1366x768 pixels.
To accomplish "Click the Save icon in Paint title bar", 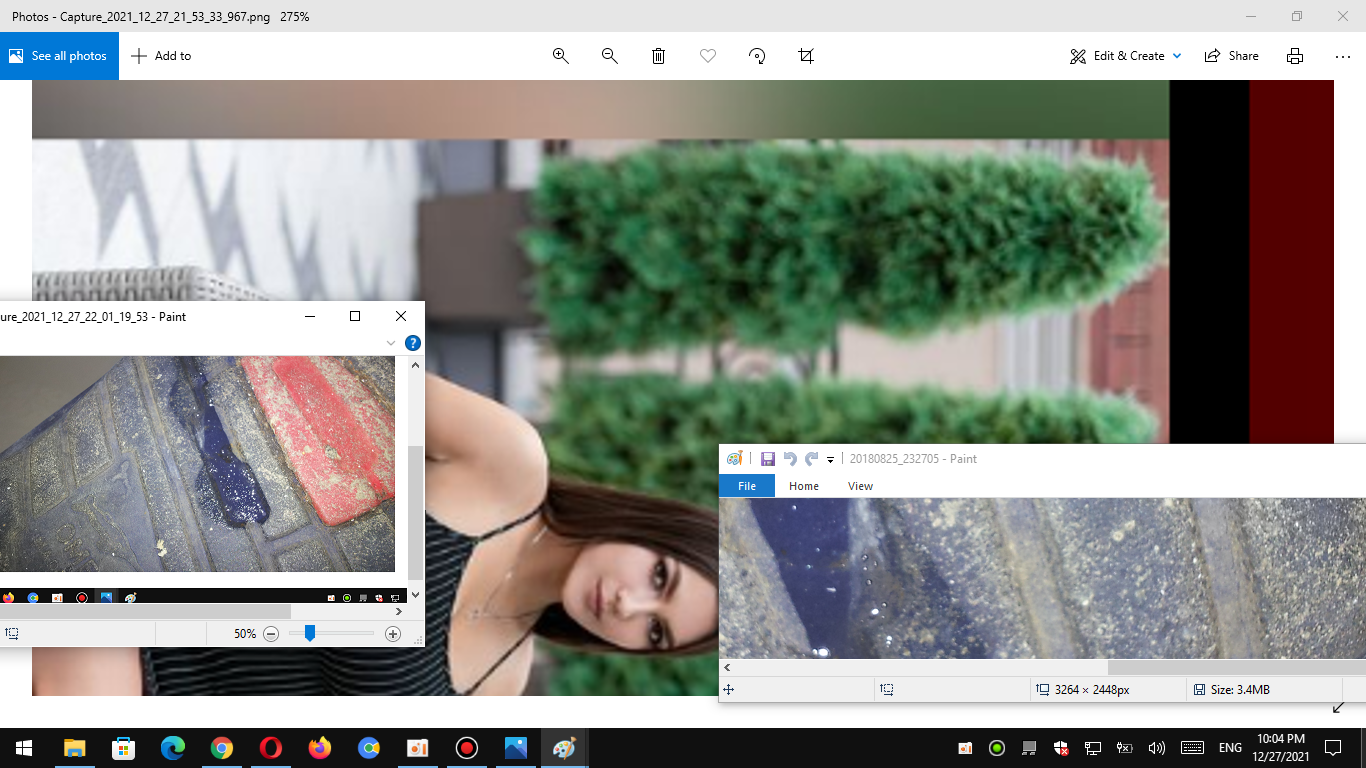I will [768, 459].
